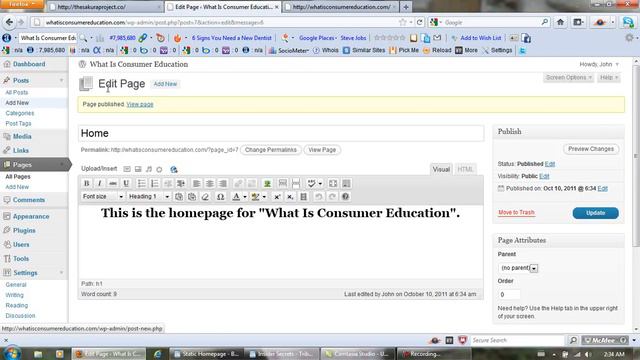Open the General settings submenu

click(16, 284)
